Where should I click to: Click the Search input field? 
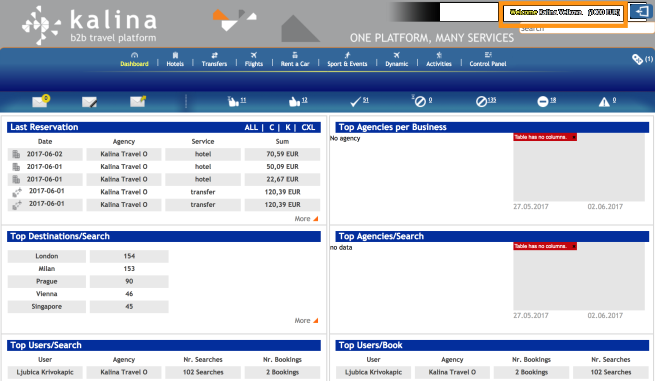pyautogui.click(x=586, y=29)
